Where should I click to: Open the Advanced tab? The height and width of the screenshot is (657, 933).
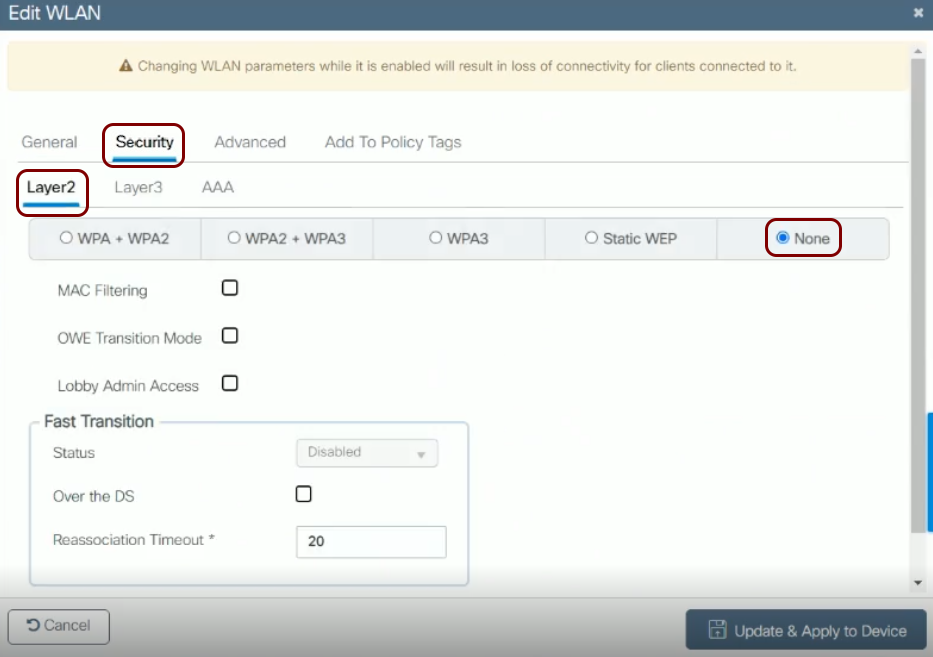point(250,142)
